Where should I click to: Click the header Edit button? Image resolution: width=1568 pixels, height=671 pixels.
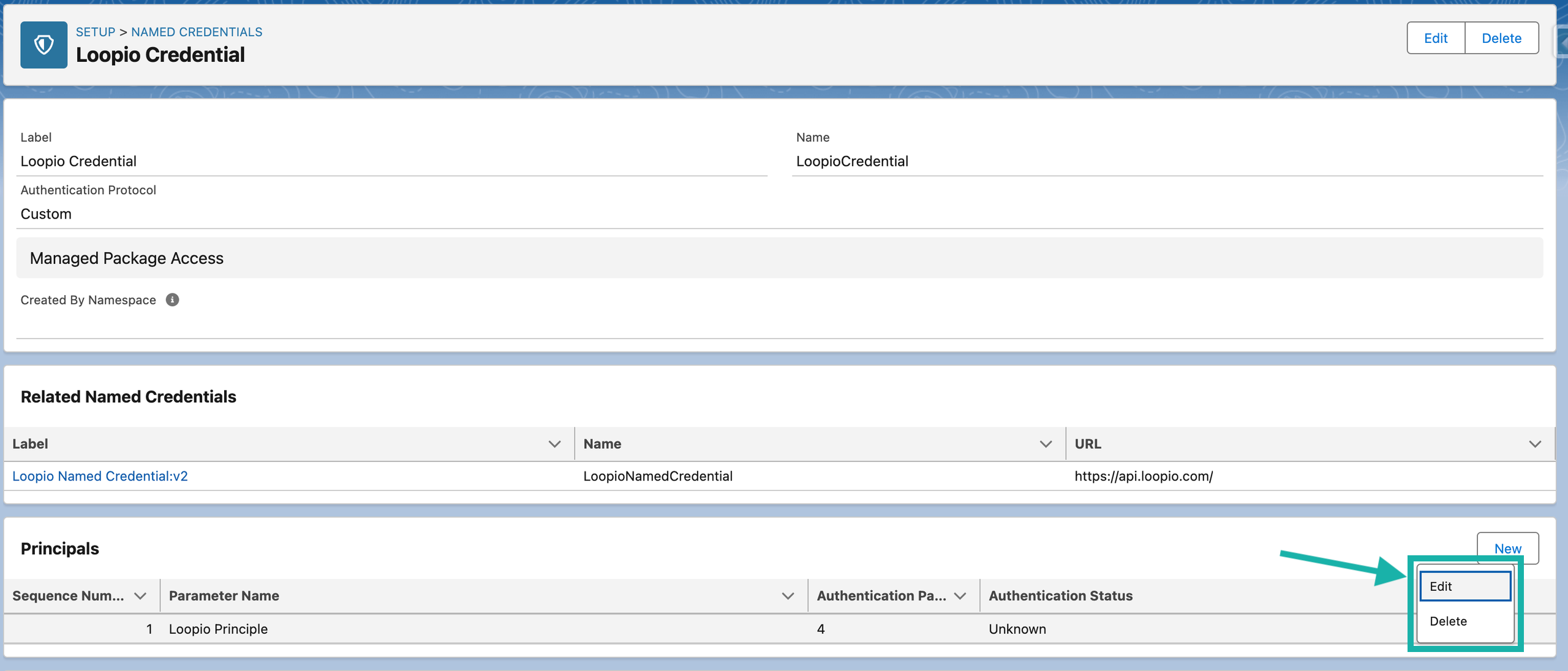tap(1436, 38)
